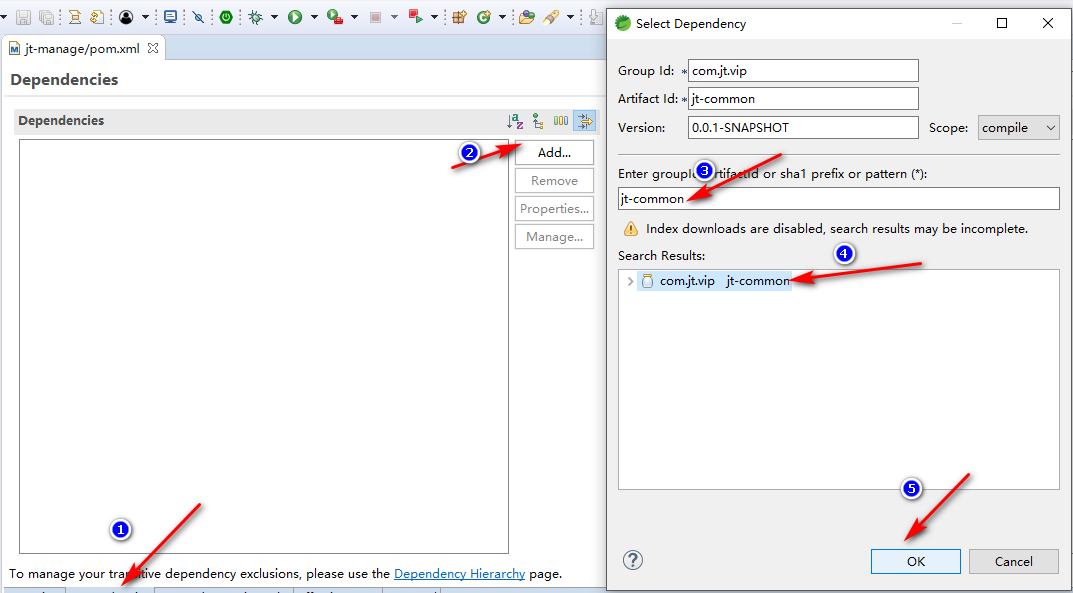Open the green Spring Boot dashboard icon

(x=226, y=17)
